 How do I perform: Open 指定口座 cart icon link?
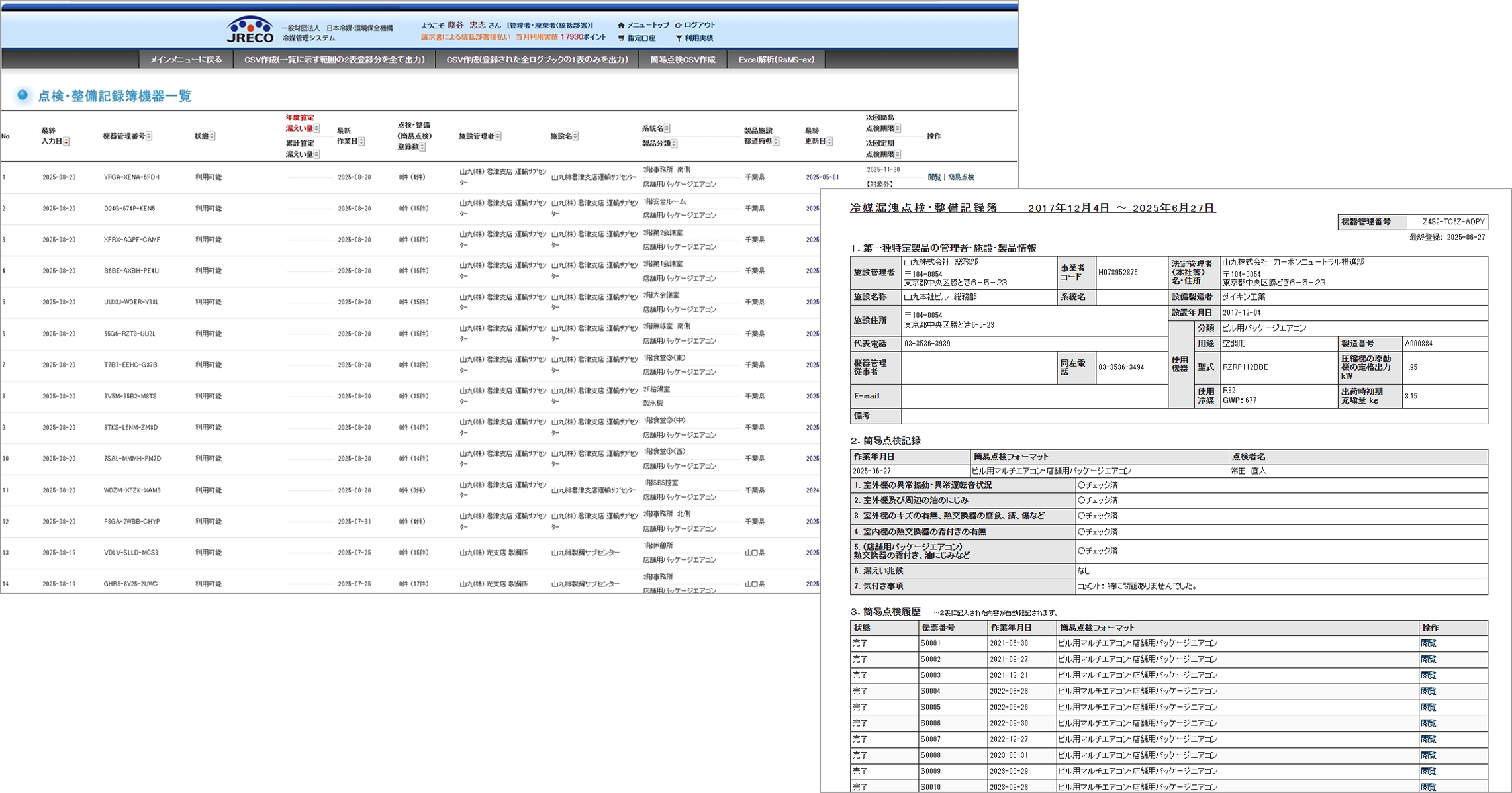pos(621,38)
